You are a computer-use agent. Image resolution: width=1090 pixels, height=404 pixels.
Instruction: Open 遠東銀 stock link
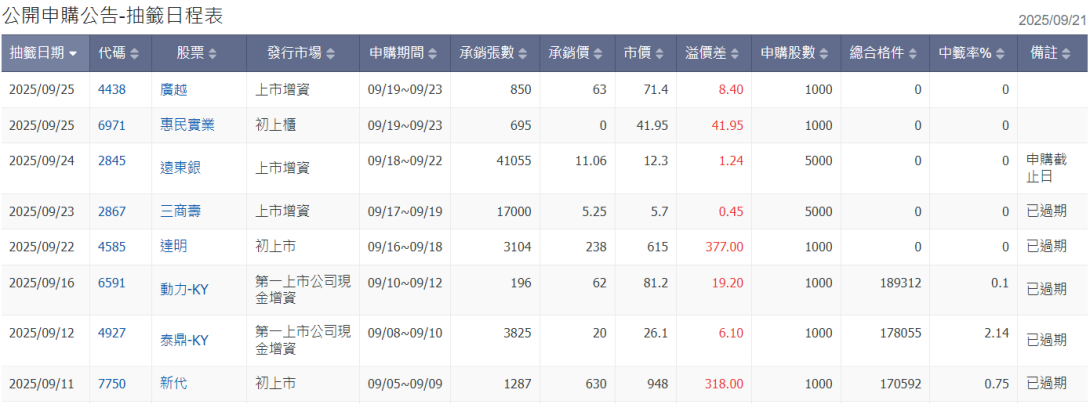tap(181, 168)
